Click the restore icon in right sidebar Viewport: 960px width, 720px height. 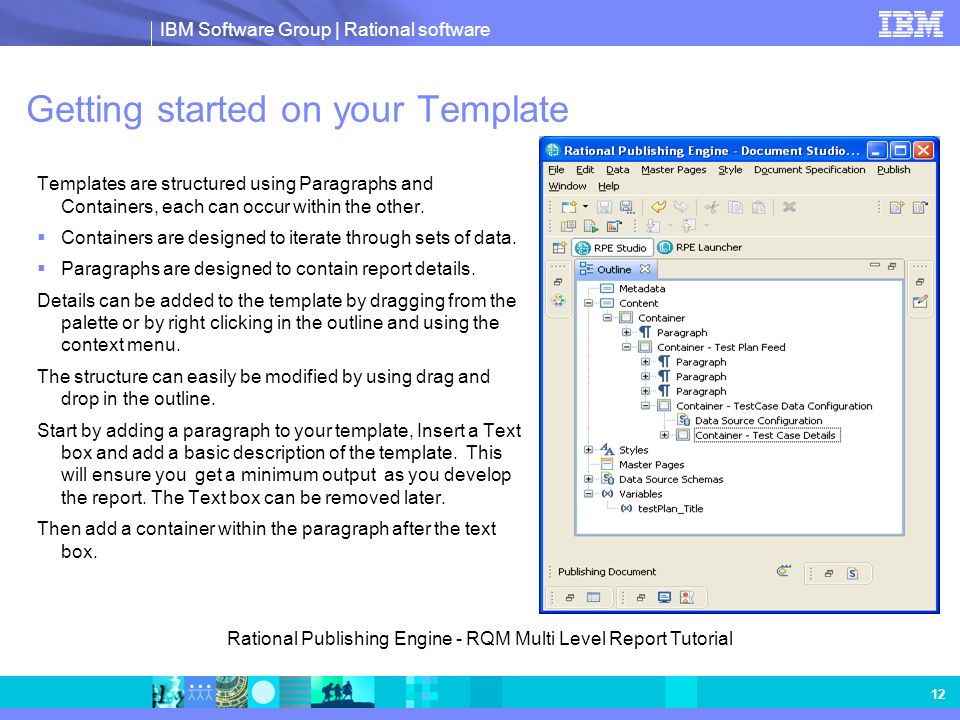pyautogui.click(x=920, y=282)
